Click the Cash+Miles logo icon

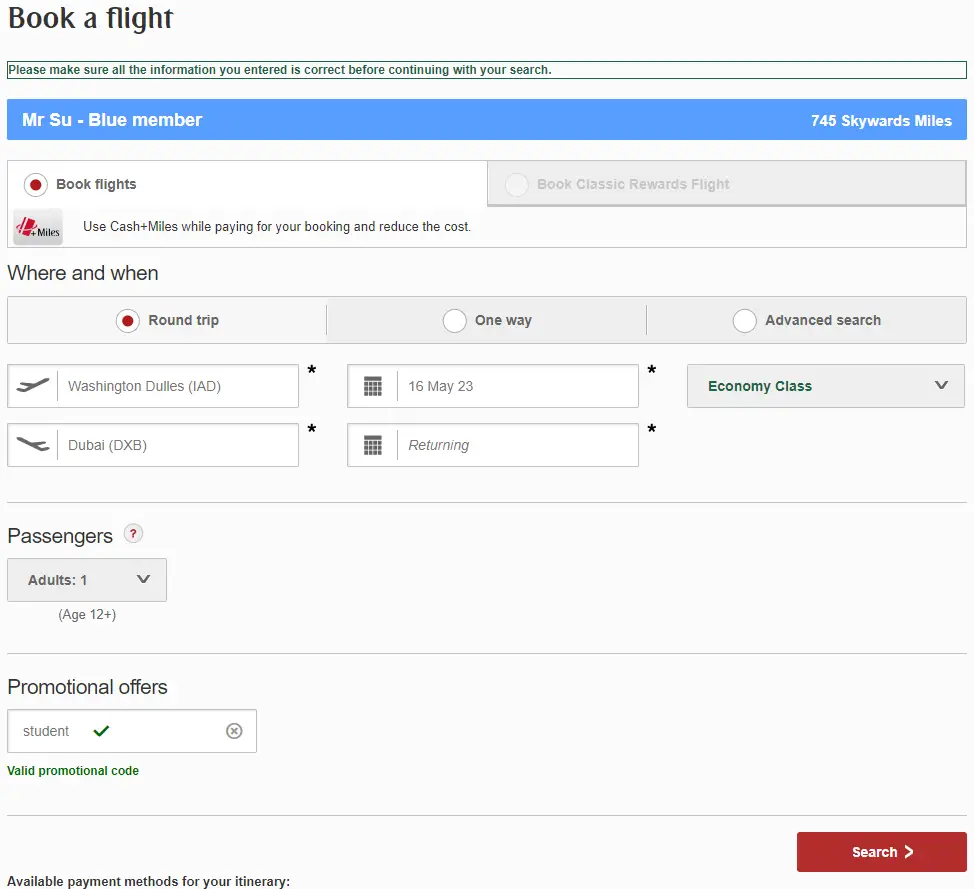[x=38, y=227]
